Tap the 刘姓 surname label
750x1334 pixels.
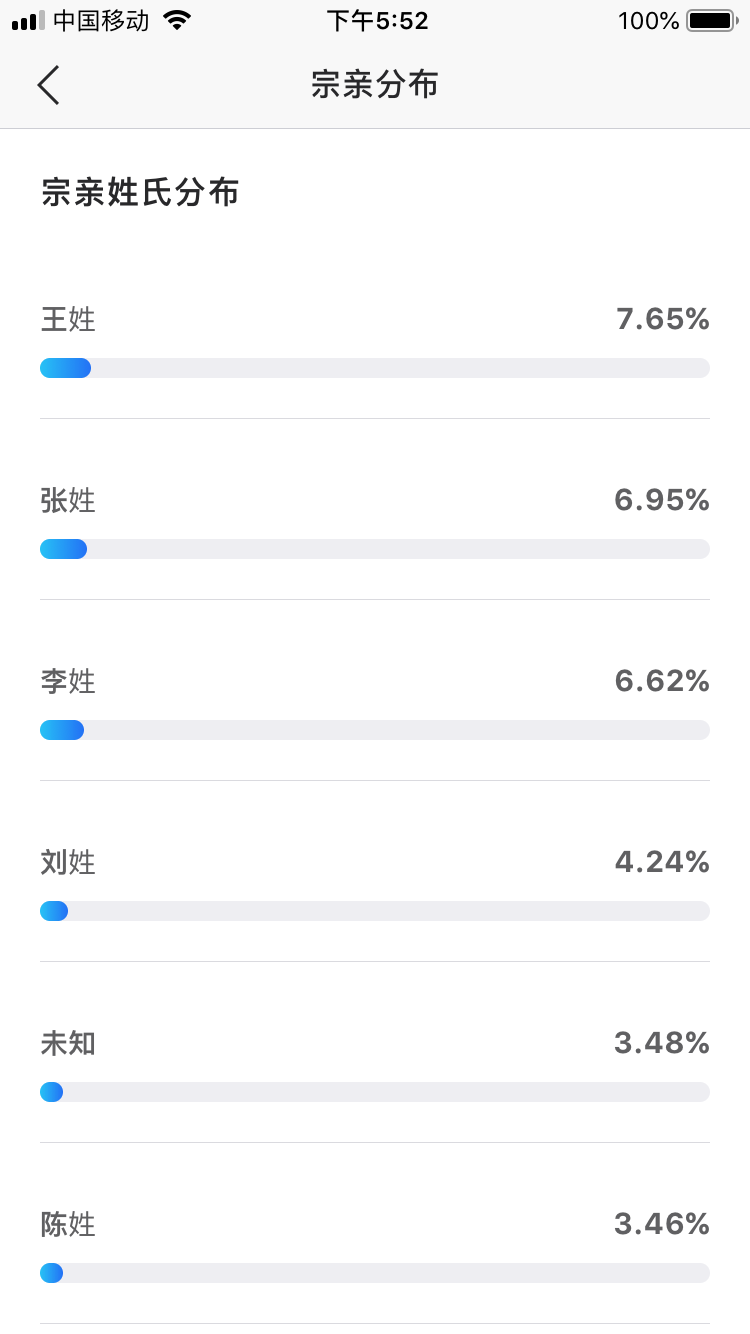[68, 862]
